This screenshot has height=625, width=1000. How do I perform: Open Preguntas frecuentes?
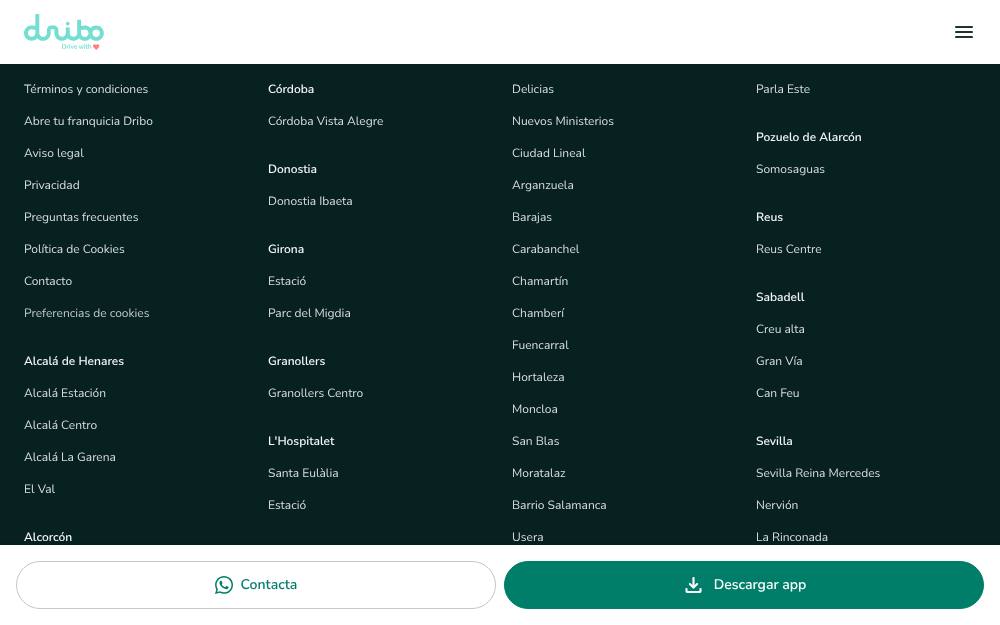click(x=81, y=217)
